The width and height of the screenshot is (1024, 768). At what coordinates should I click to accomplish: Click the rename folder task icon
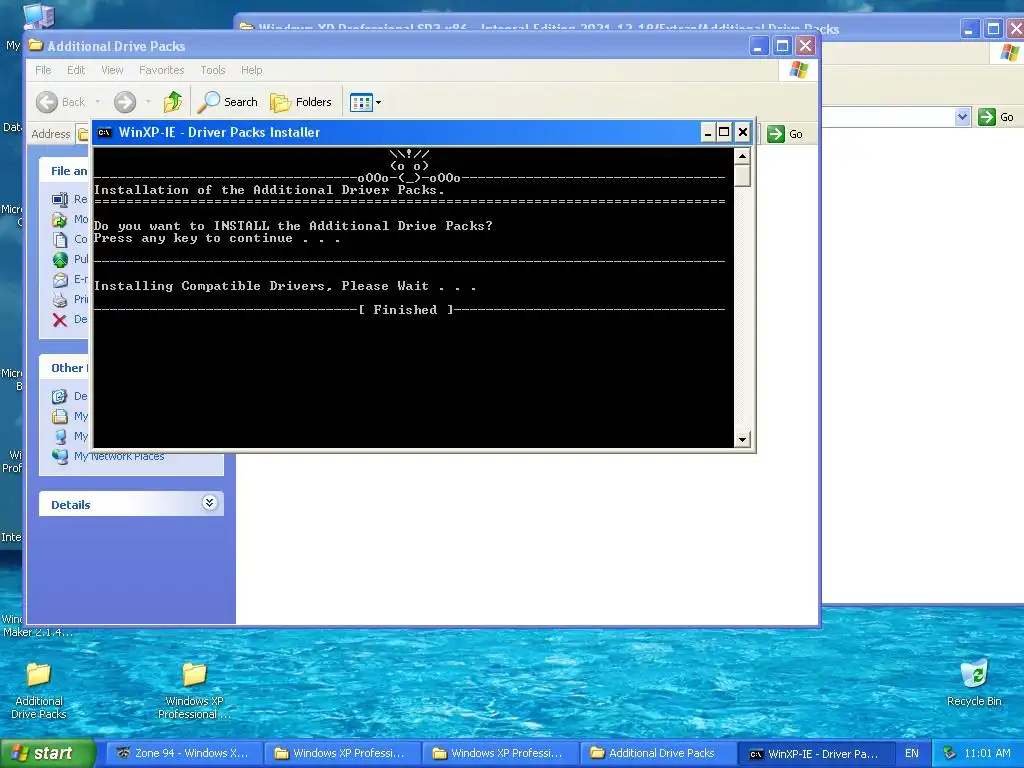pyautogui.click(x=60, y=199)
